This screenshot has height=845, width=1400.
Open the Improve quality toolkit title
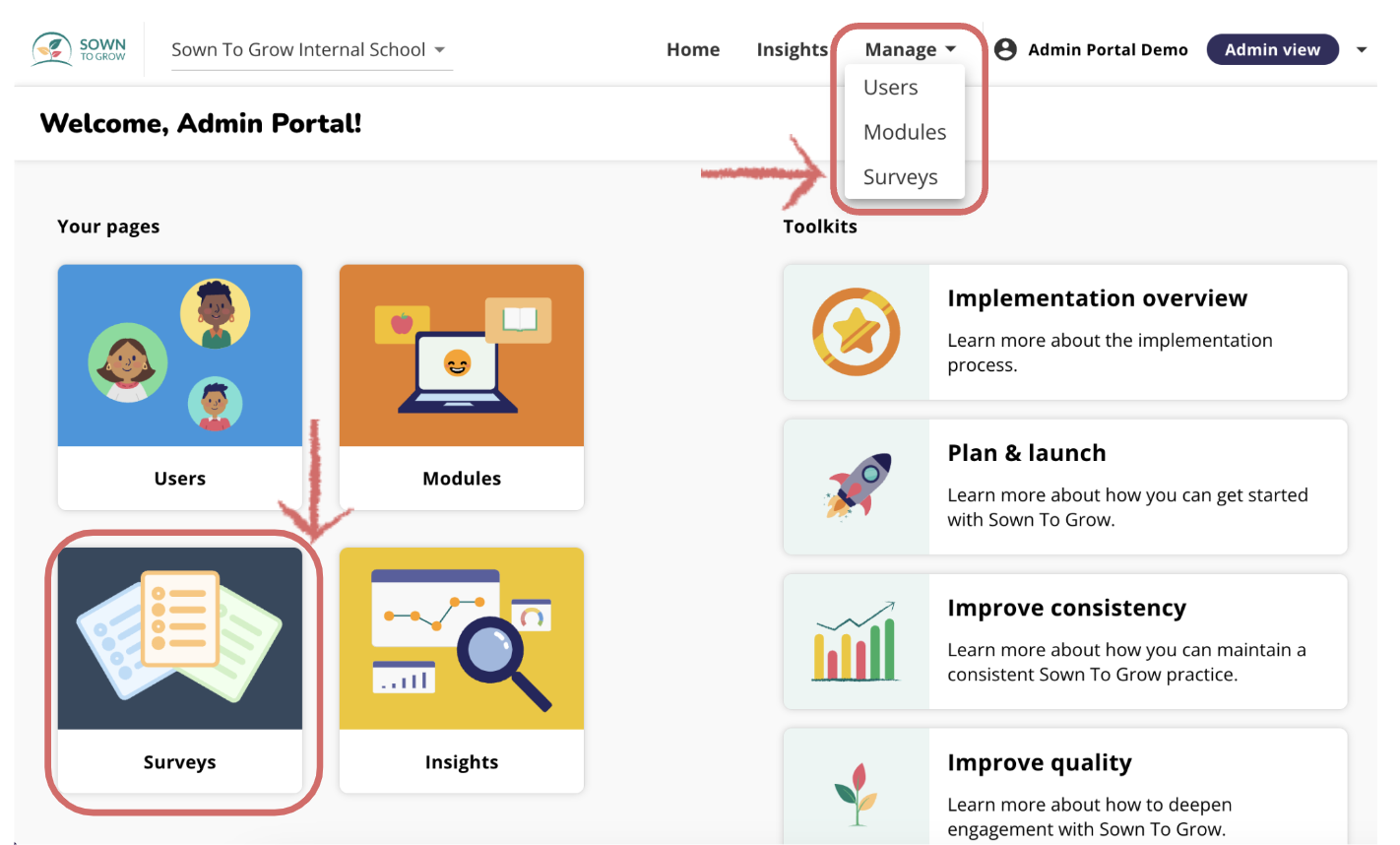coord(1040,763)
